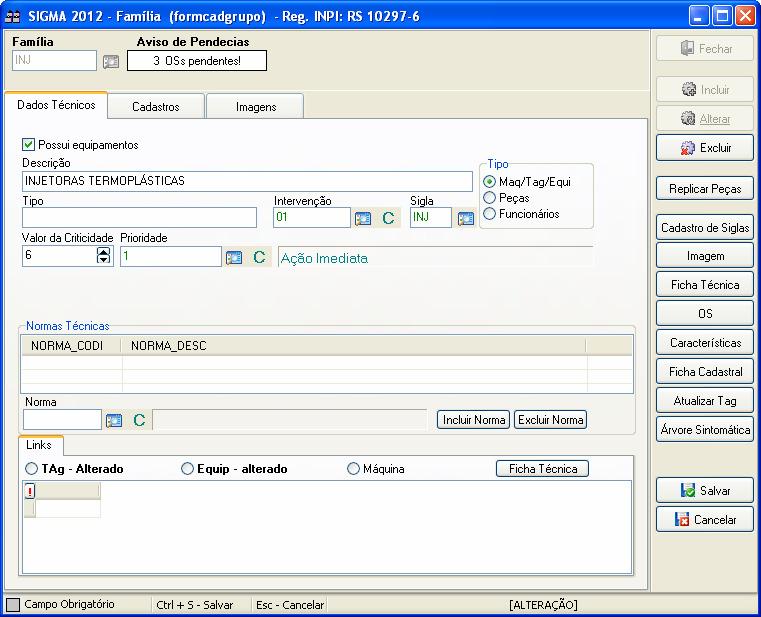Click into the Sigla field showing INJ
Viewport: 761px width, 617px height.
[x=431, y=217]
